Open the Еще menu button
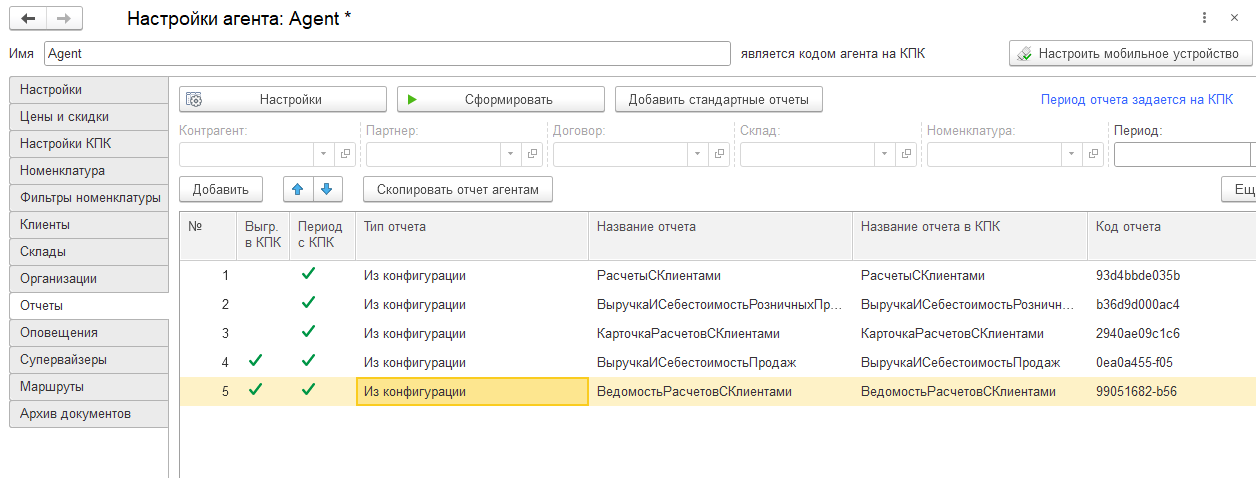The height and width of the screenshot is (478, 1256). [1240, 189]
